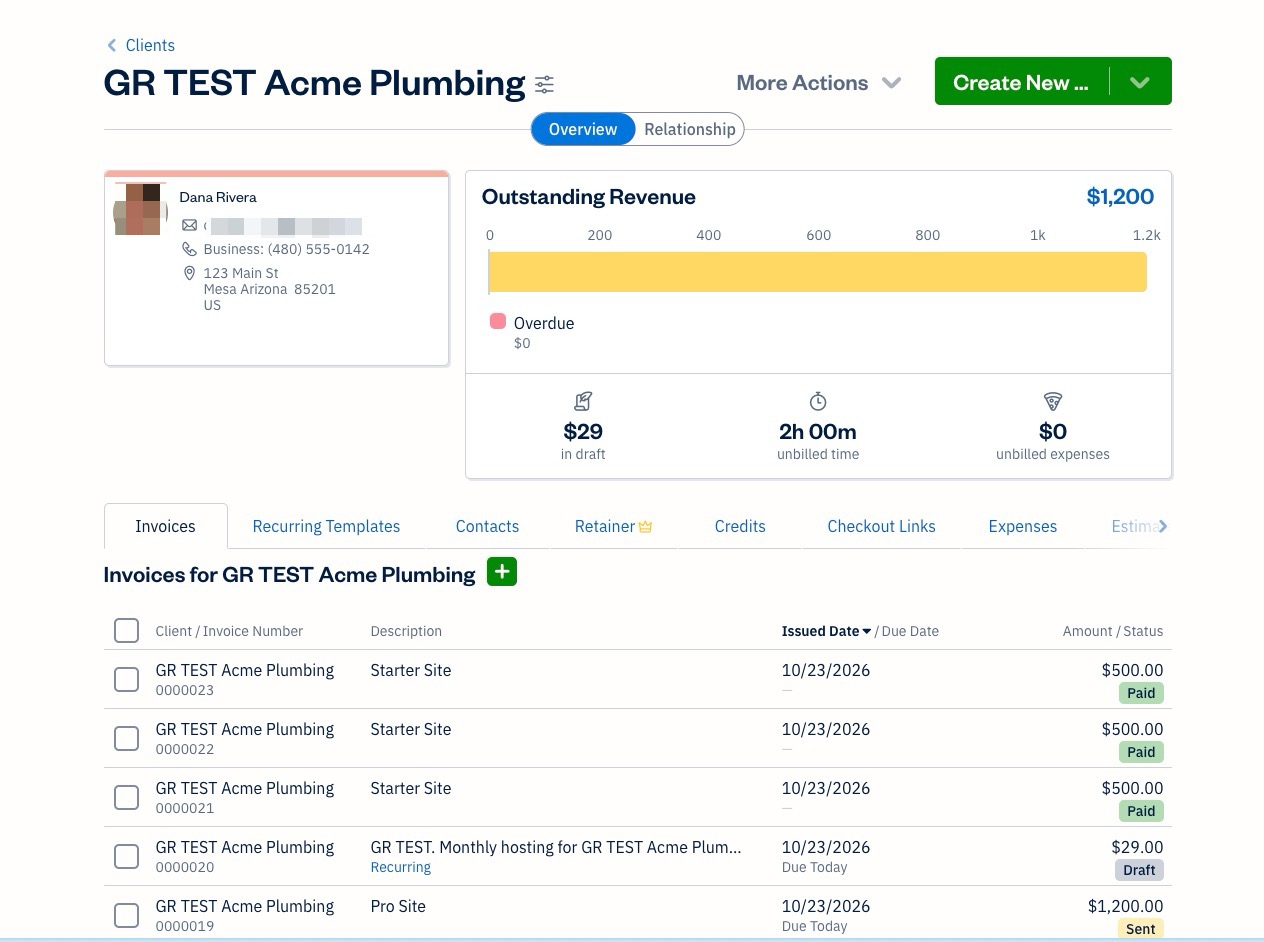Image resolution: width=1264 pixels, height=942 pixels.
Task: Click invoice number 0000022
Action: click(185, 749)
